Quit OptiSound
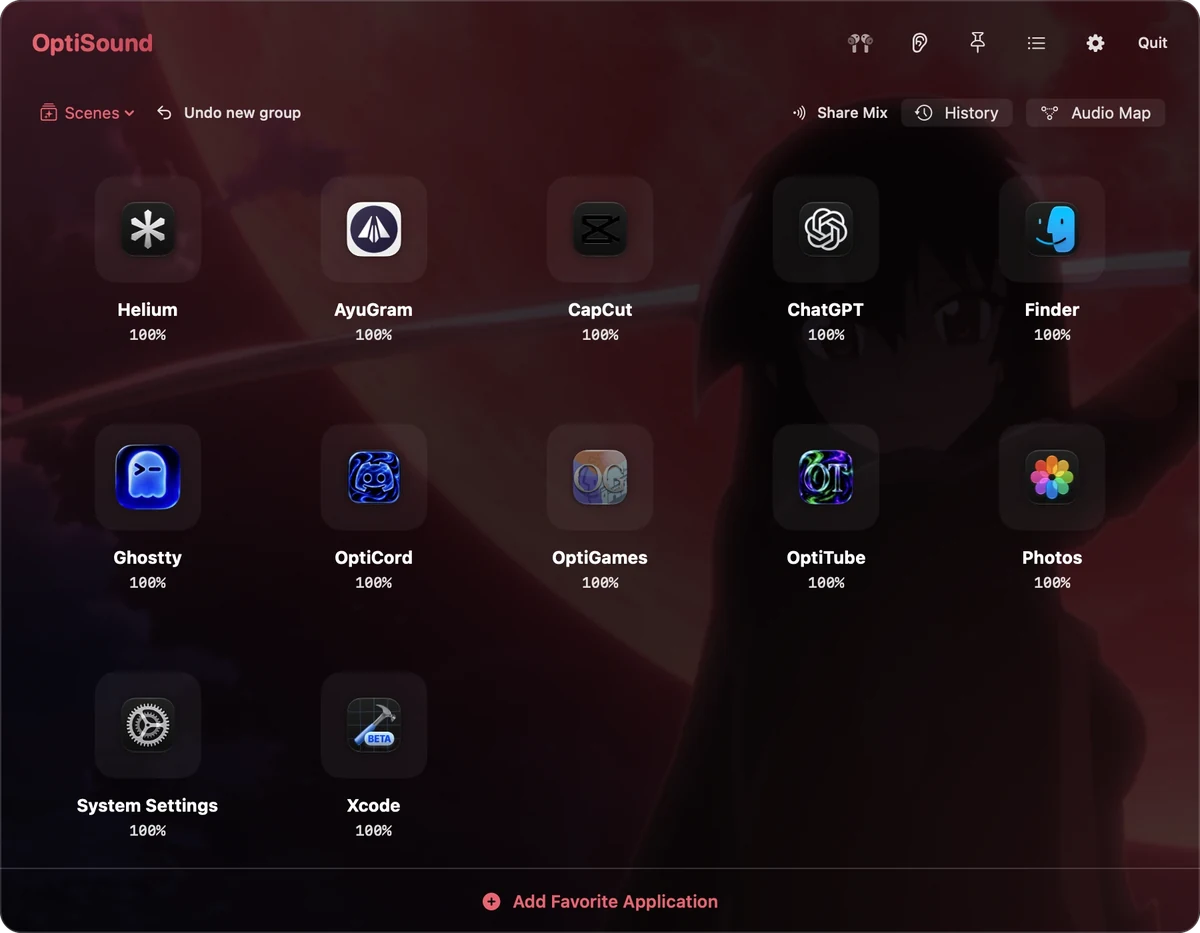Viewport: 1200px width, 933px height. [1153, 43]
